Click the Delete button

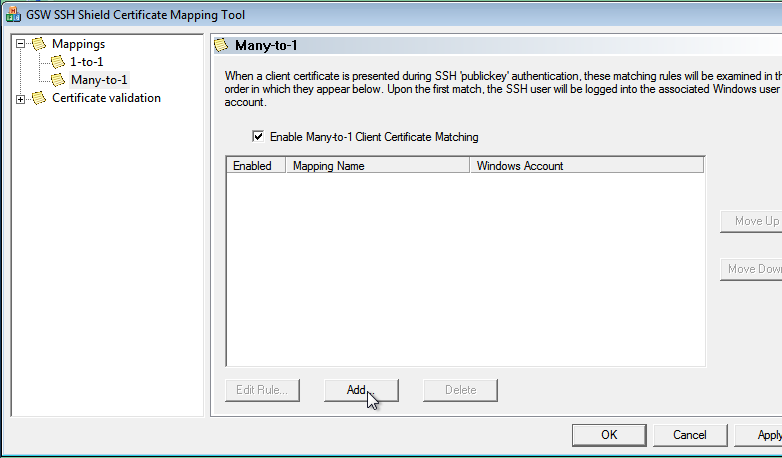pos(460,390)
